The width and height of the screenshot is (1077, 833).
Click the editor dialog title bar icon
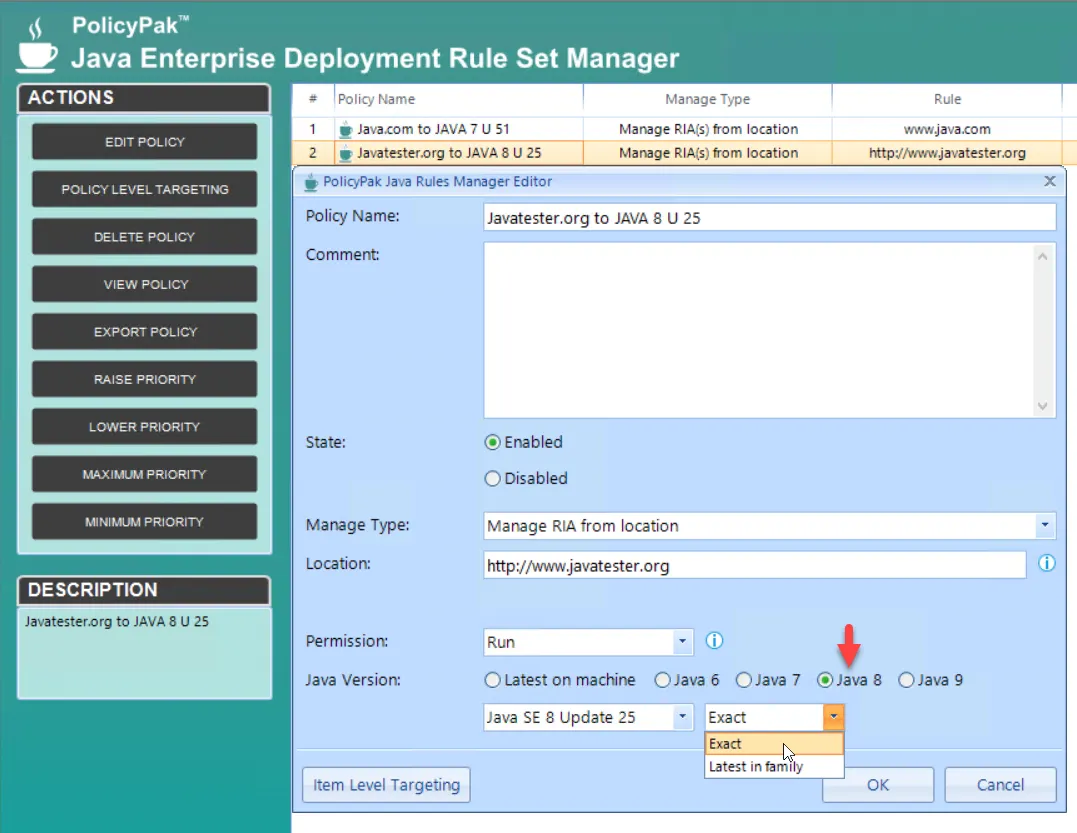(311, 182)
